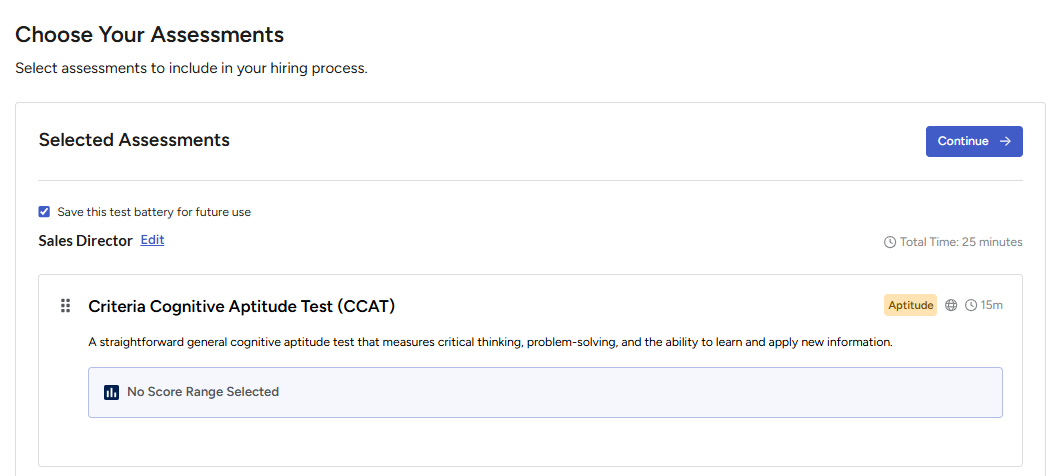Click the 15m duration text
1056x476 pixels.
(991, 305)
